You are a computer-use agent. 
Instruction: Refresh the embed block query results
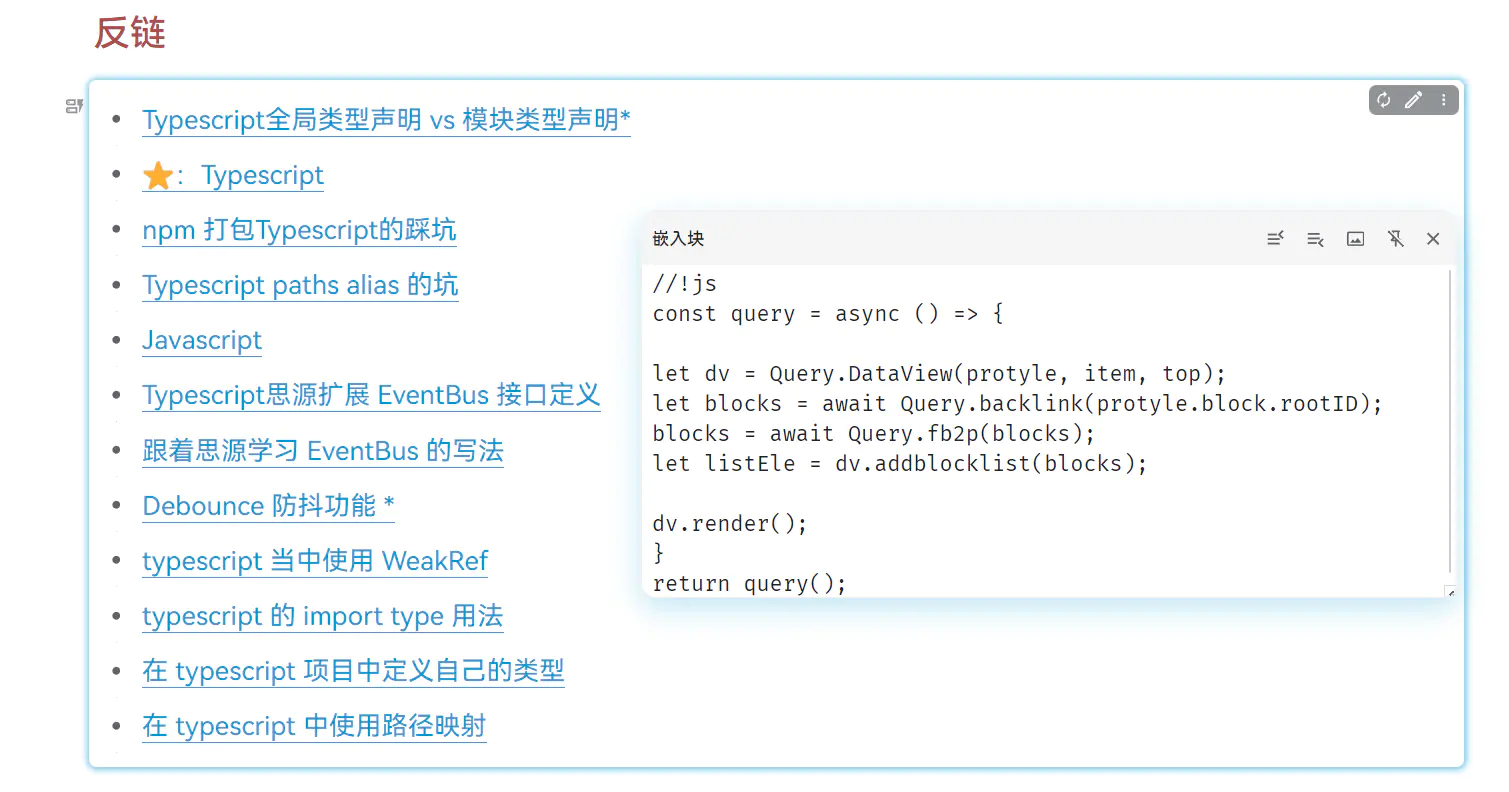(x=1384, y=100)
